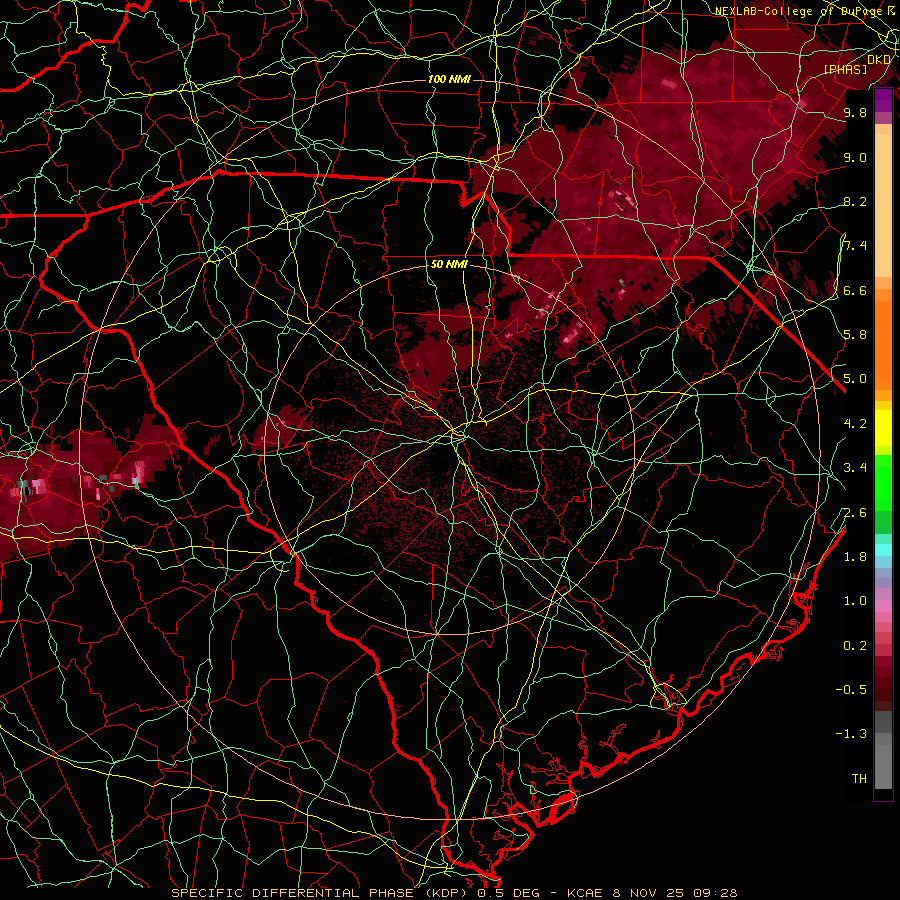Click the "NEXLAB-College of DuPage" credit text
900x900 pixels.
799,11
